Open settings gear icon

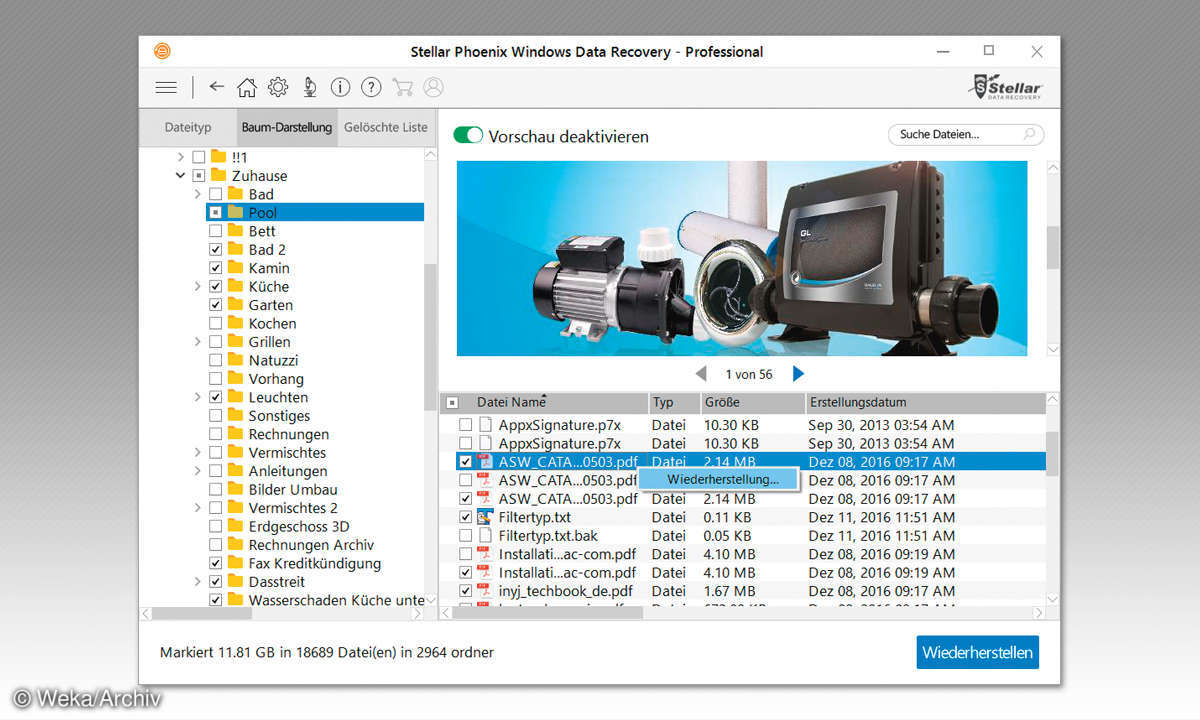278,87
